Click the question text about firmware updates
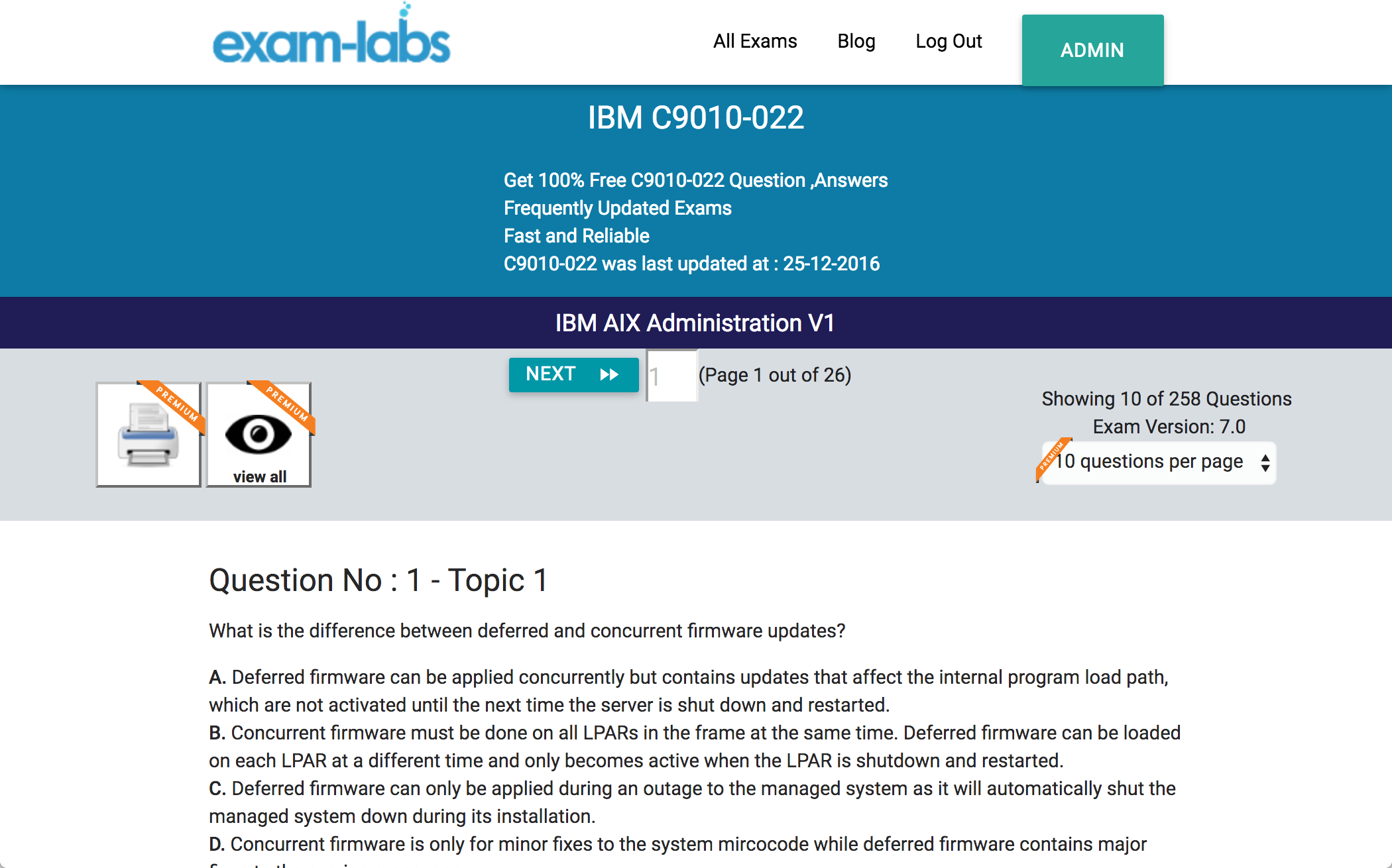Viewport: 1392px width, 868px height. [x=528, y=631]
